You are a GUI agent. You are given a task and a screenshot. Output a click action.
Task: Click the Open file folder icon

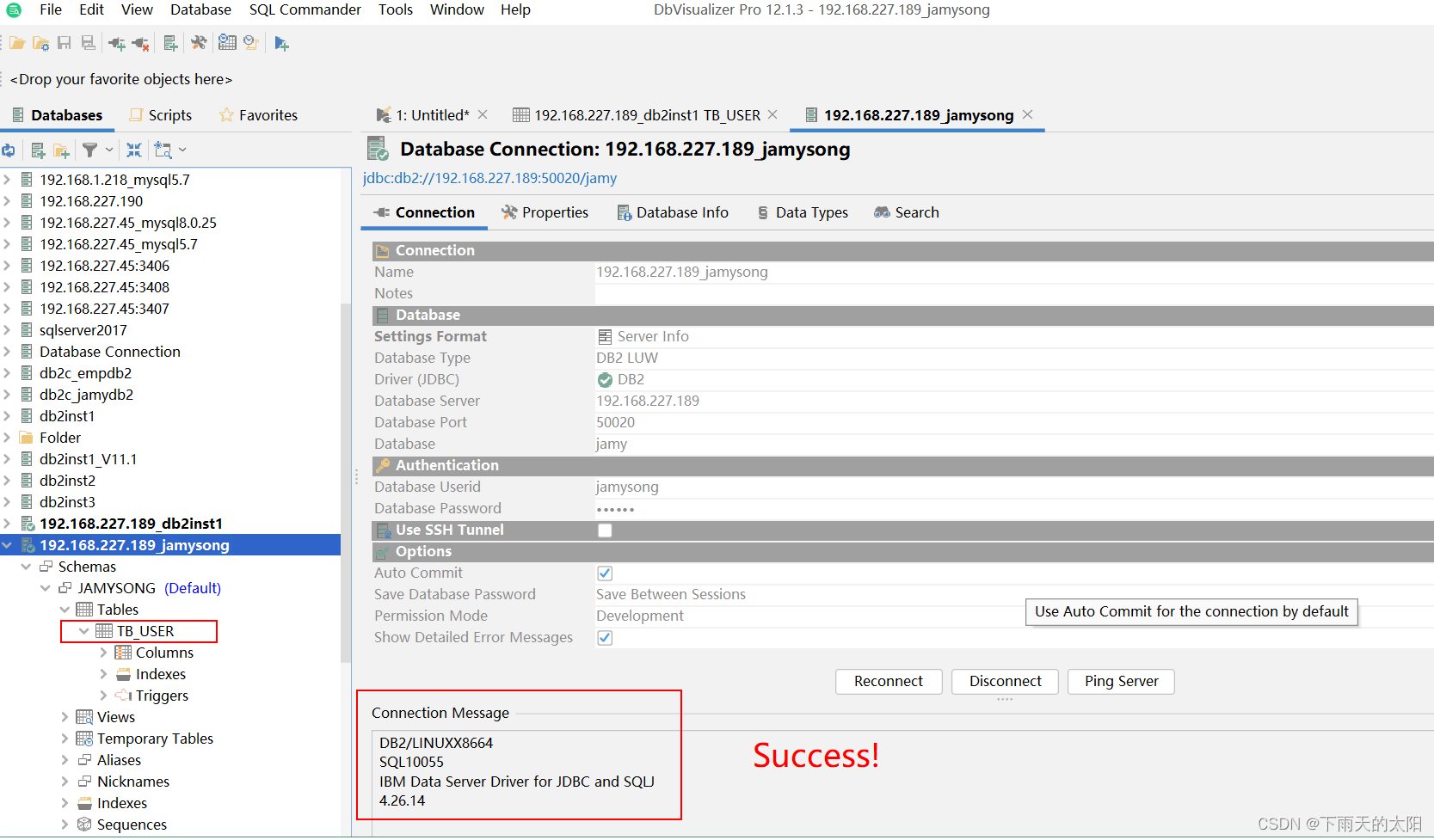point(17,43)
